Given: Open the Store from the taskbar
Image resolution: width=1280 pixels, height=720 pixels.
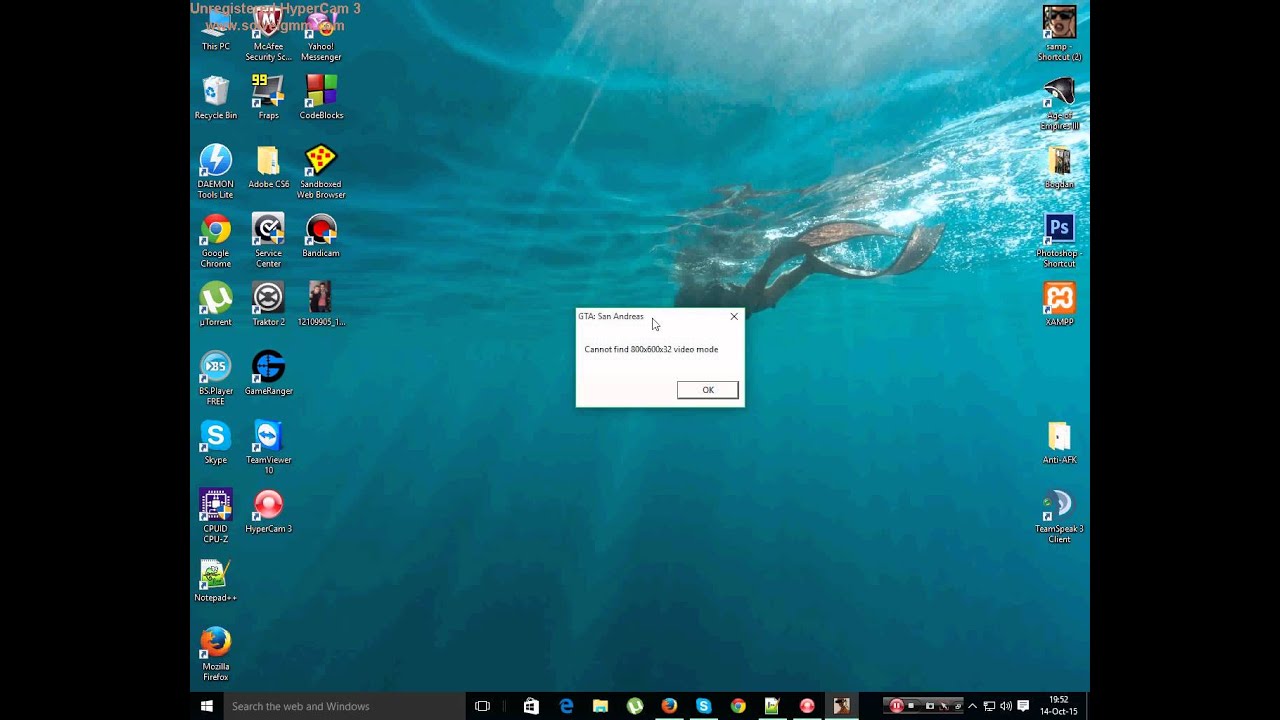Looking at the screenshot, I should (x=531, y=706).
